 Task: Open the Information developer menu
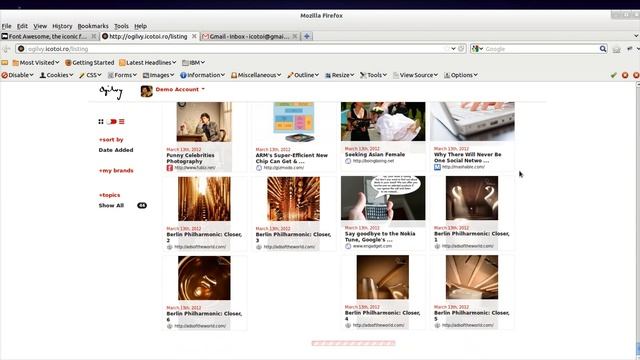202,75
